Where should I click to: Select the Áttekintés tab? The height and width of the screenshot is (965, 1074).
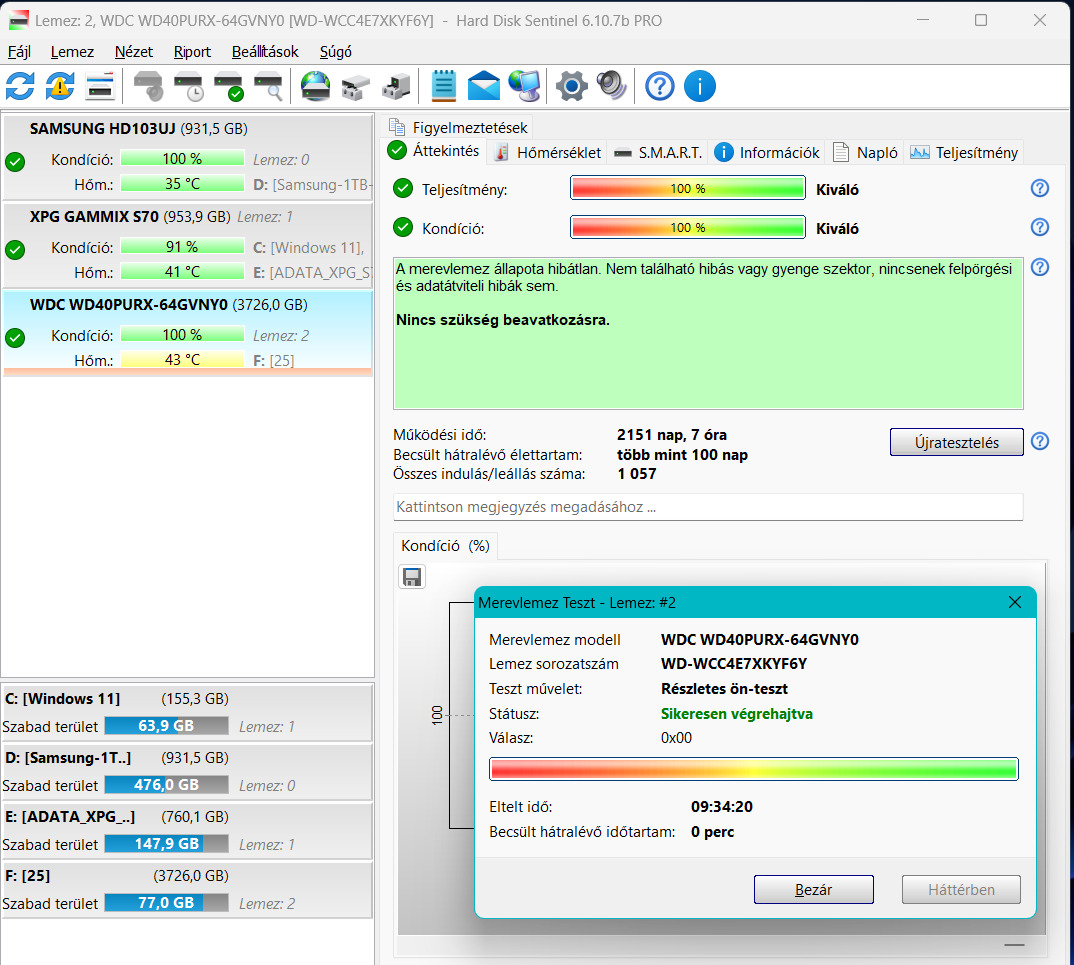click(x=434, y=151)
